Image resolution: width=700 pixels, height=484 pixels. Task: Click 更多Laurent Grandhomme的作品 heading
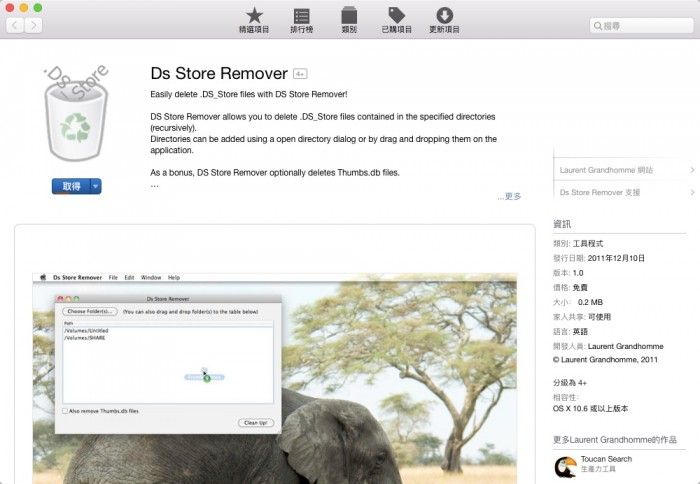tap(615, 440)
